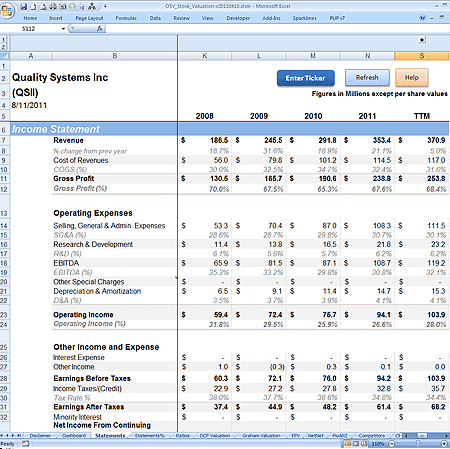Click the printer icon in Quick Access toolbar
The image size is (450, 449).
[x=53, y=6]
